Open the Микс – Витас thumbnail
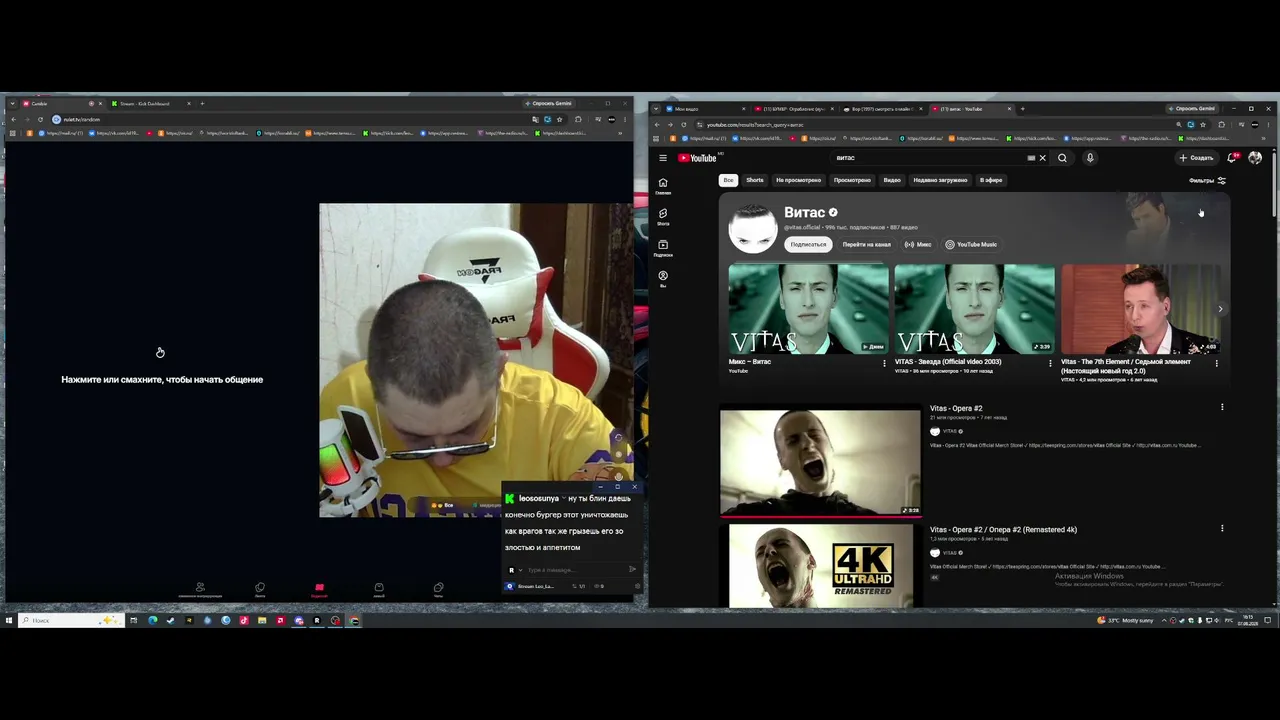This screenshot has height=720, width=1280. tap(808, 309)
